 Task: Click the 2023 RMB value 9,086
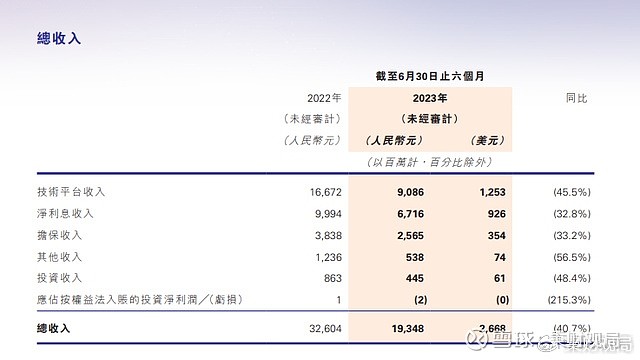click(x=411, y=192)
